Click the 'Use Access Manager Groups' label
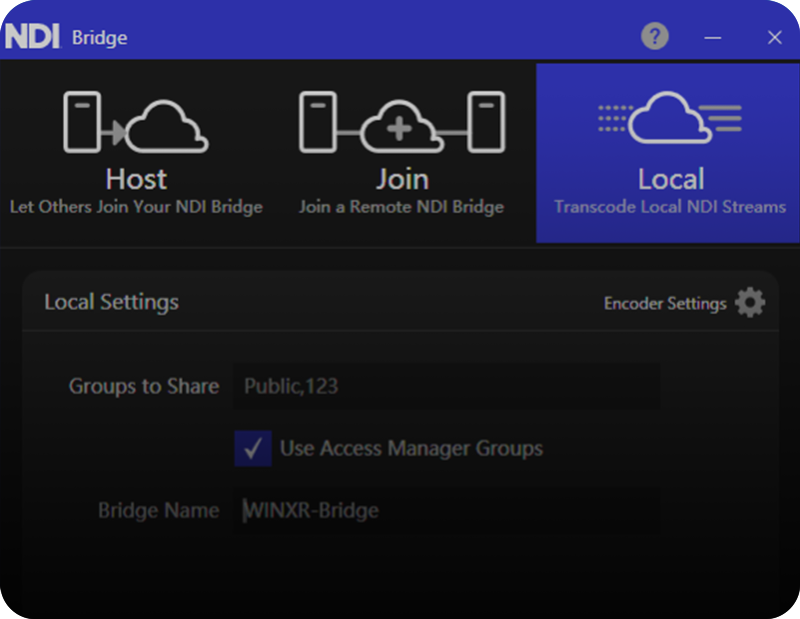 [411, 448]
